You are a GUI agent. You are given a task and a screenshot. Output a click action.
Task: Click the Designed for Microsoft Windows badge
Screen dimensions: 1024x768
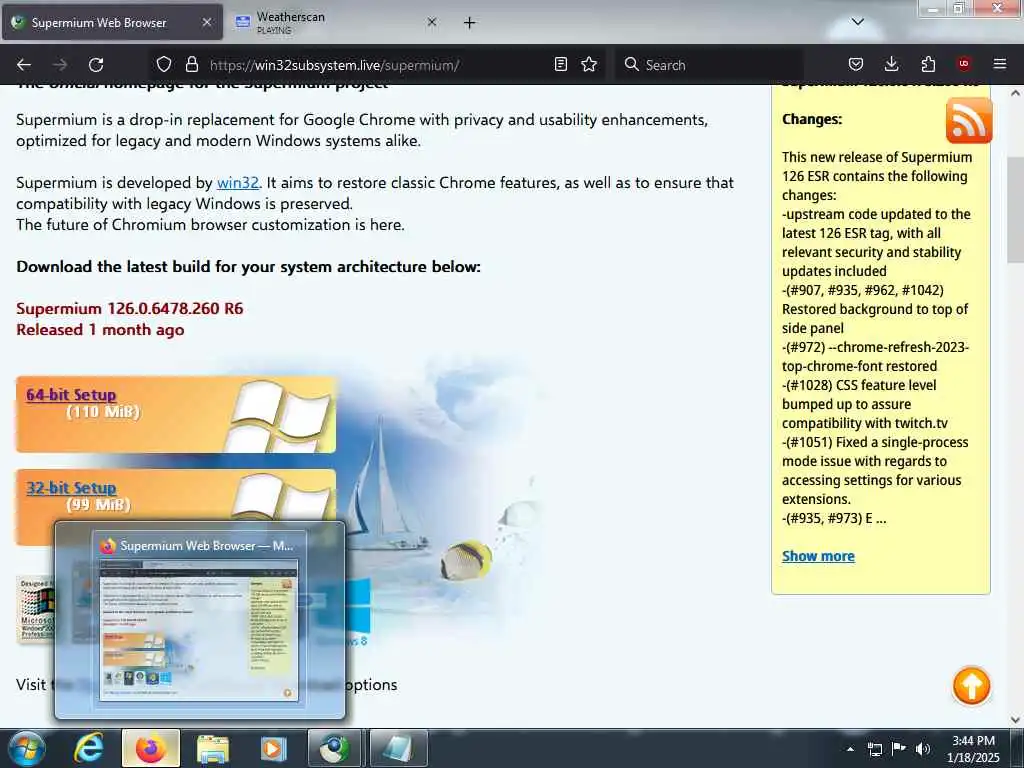35,609
